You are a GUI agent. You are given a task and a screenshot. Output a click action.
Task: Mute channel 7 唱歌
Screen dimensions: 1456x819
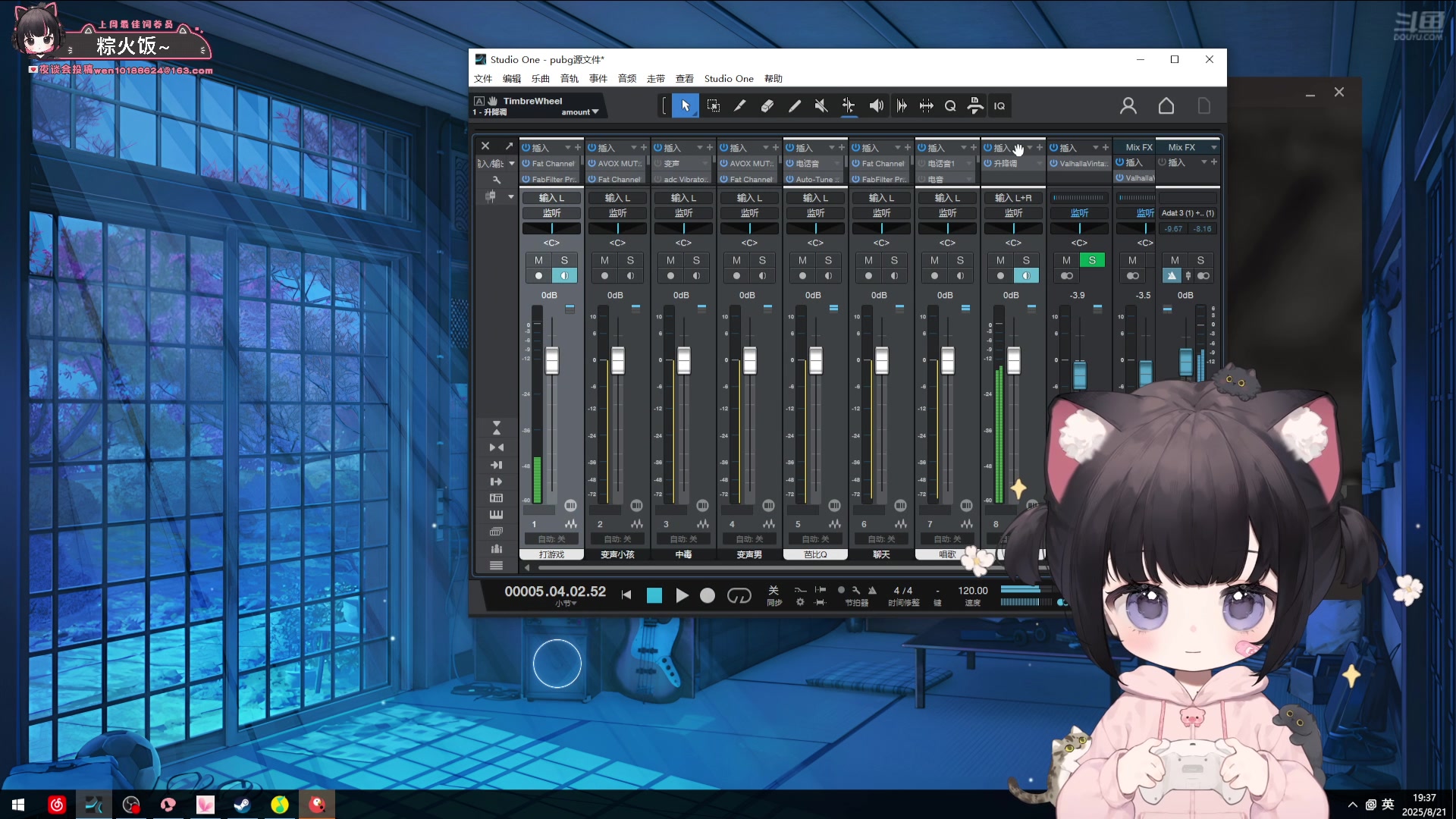[x=934, y=260]
